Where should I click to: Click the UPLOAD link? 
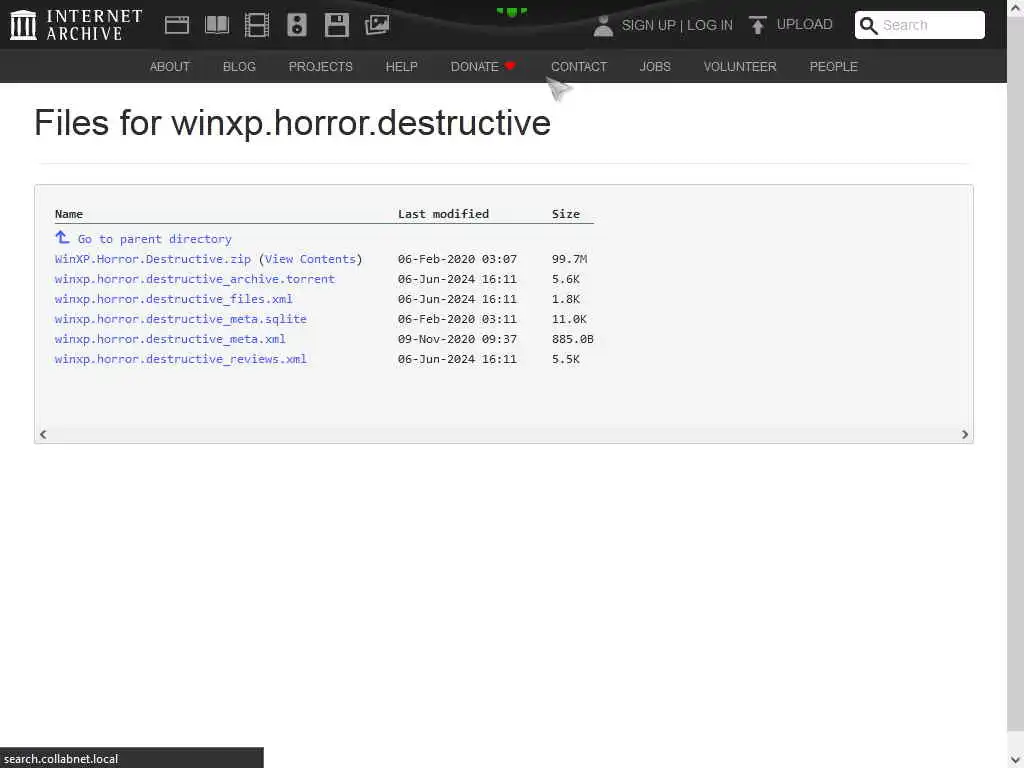(805, 24)
